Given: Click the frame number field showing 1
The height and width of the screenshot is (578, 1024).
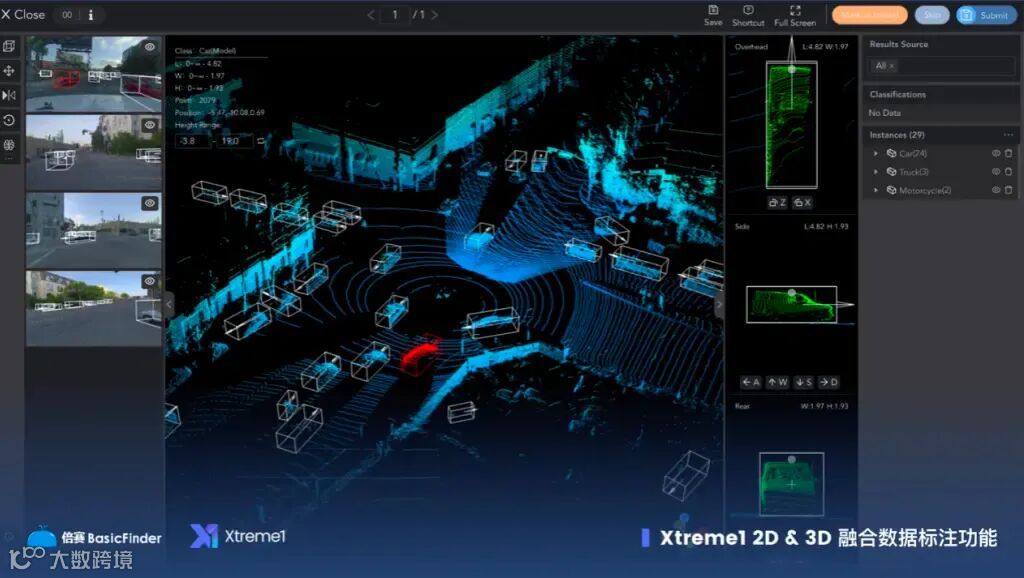Looking at the screenshot, I should [394, 14].
